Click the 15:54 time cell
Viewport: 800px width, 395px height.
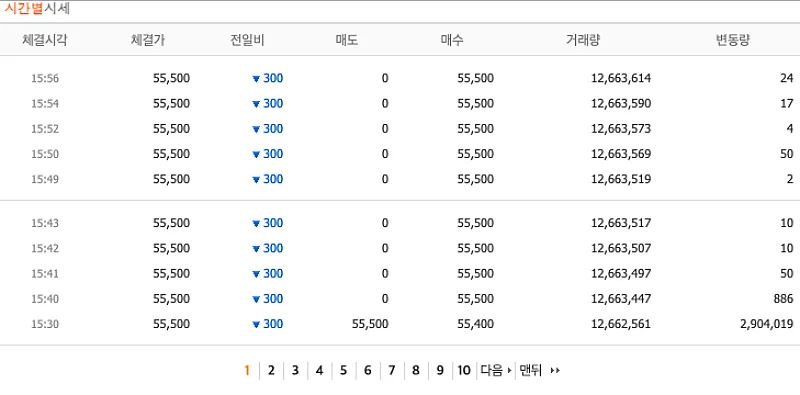tap(45, 104)
